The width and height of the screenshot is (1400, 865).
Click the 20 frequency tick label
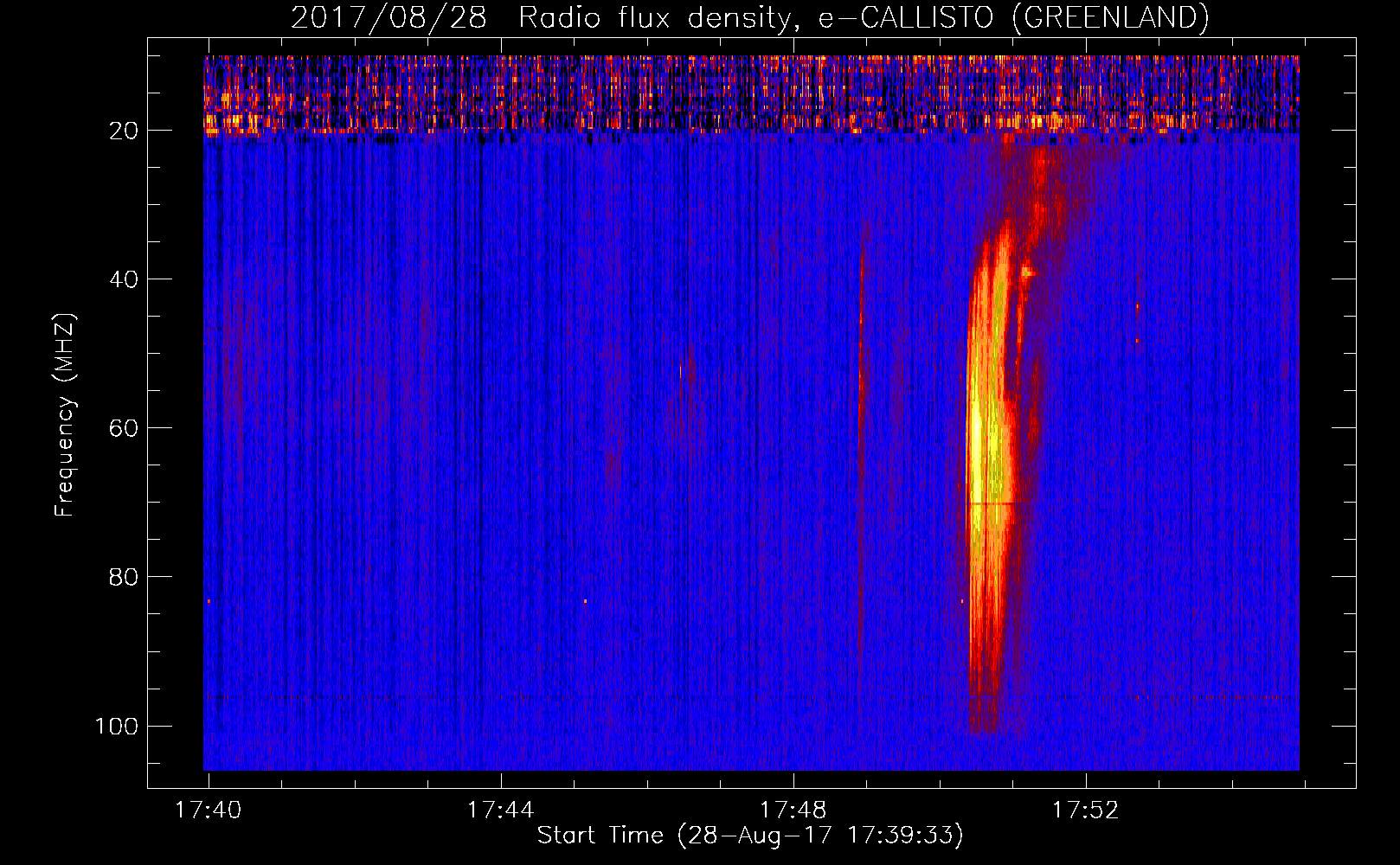coord(125,131)
